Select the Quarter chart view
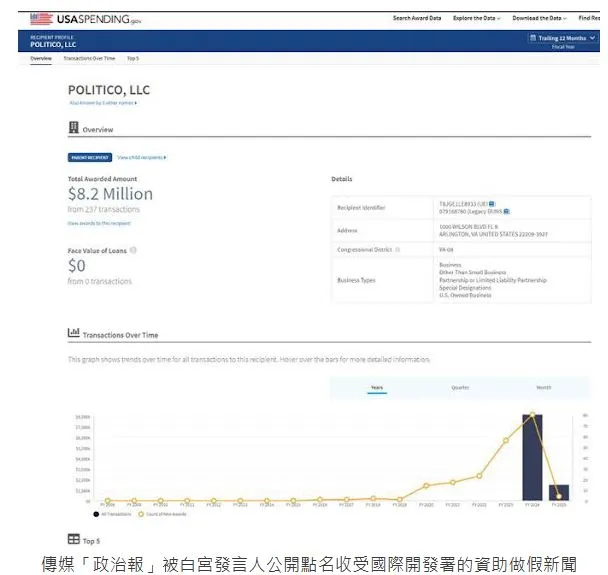Viewport: 608px width, 575px height. (x=460, y=388)
